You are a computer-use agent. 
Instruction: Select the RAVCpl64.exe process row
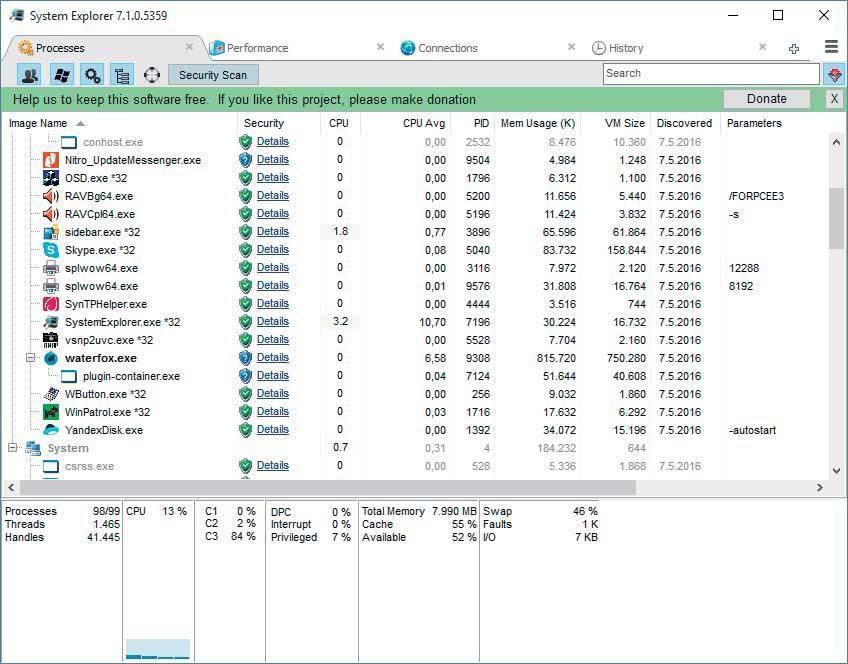(x=415, y=214)
